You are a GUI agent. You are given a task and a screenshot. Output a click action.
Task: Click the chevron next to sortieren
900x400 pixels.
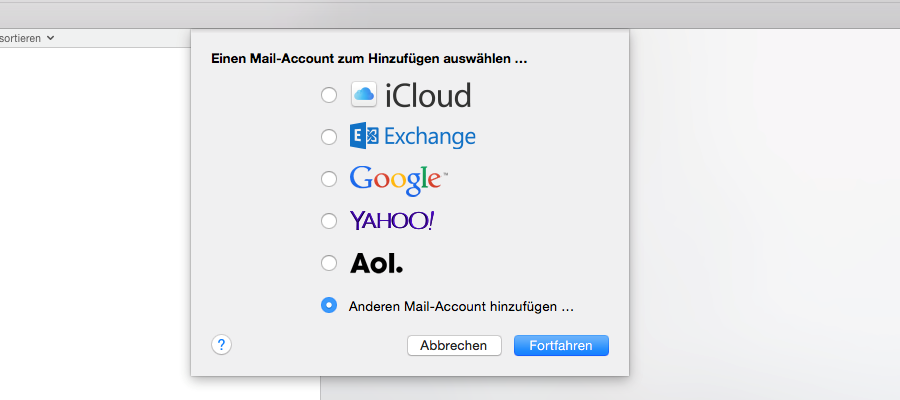coord(51,38)
